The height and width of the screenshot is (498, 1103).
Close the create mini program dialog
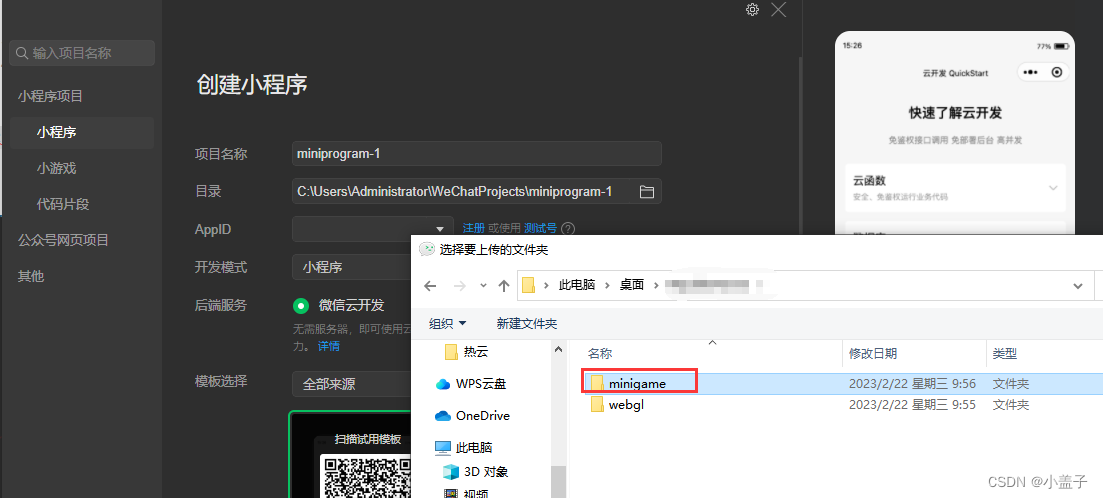tap(778, 9)
